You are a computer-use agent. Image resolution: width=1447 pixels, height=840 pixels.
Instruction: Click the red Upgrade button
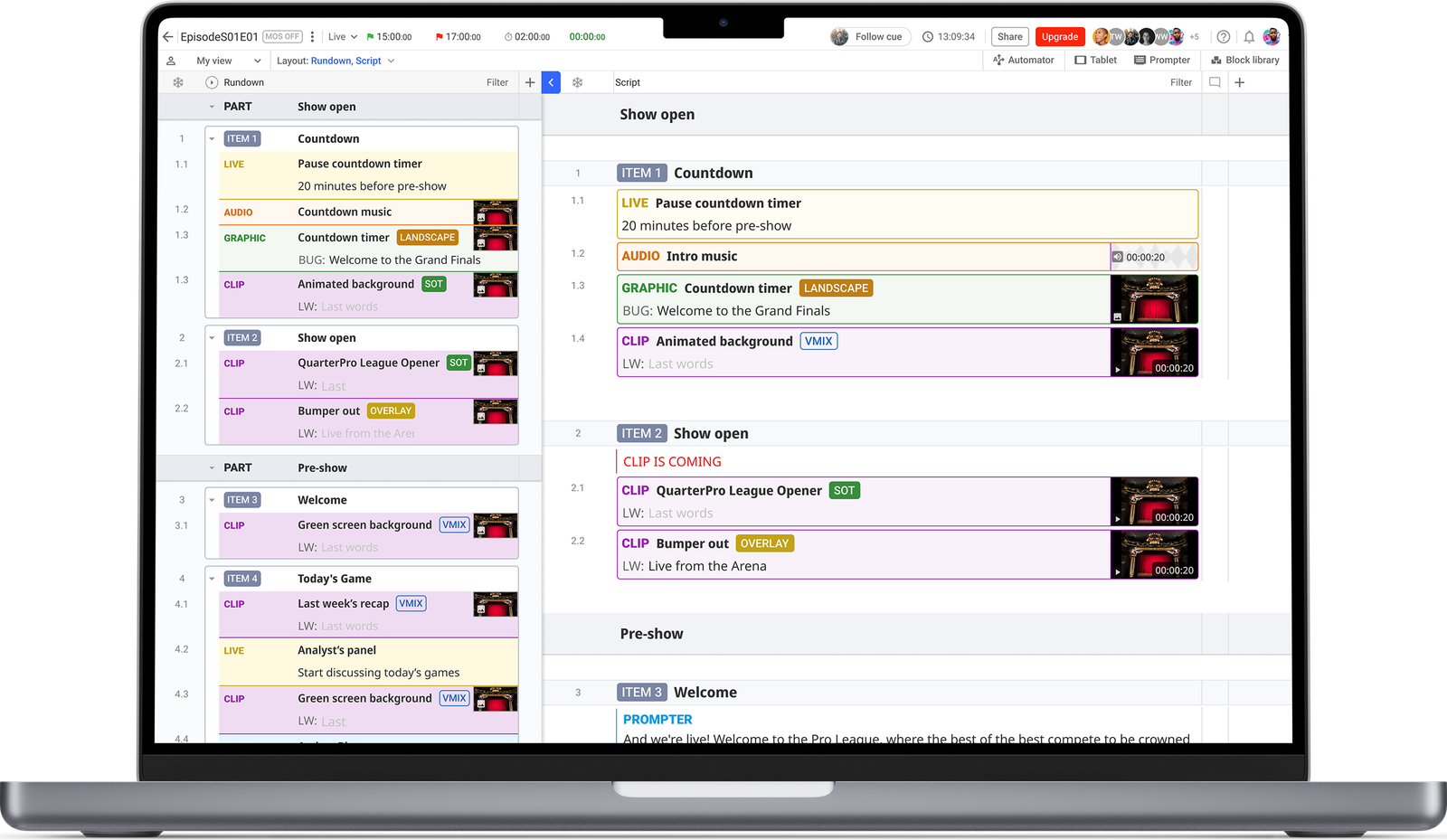pos(1059,37)
